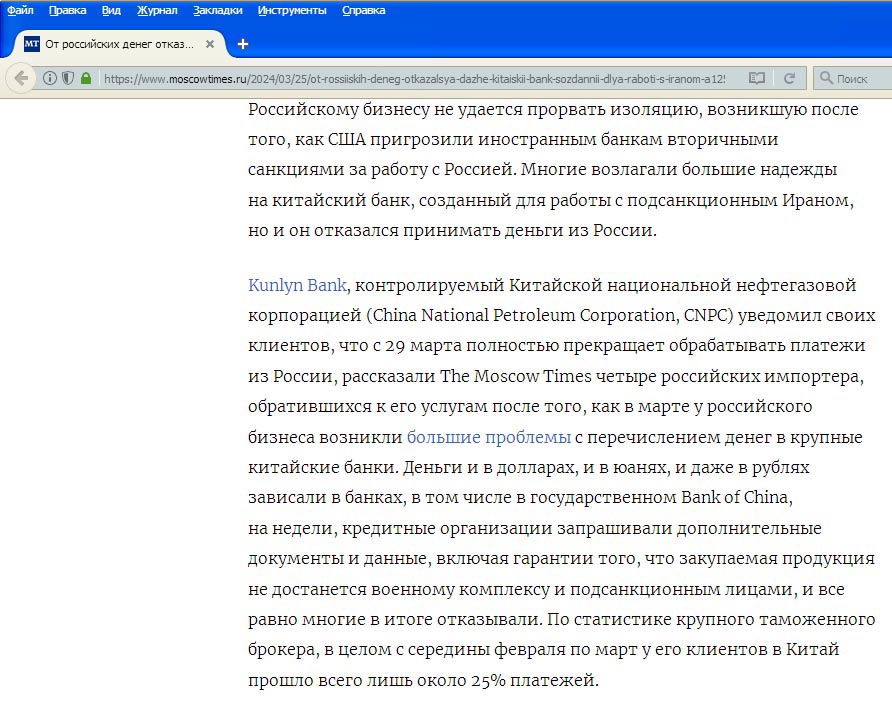Open tracking protection shield

[68, 78]
